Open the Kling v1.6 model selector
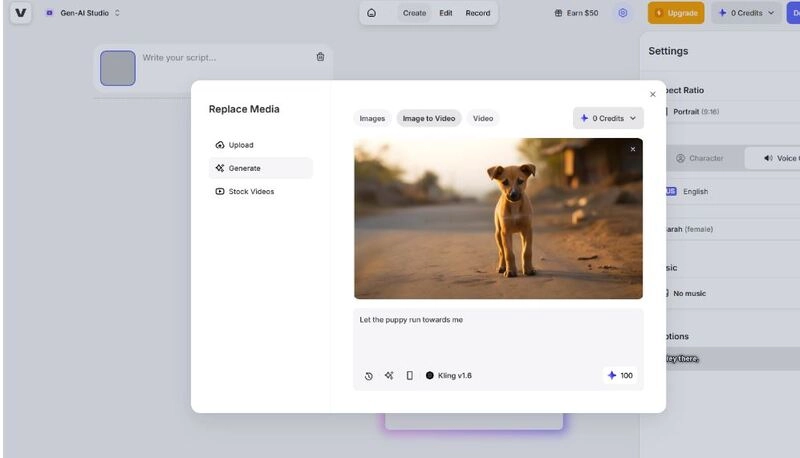Image resolution: width=800 pixels, height=458 pixels. (449, 376)
